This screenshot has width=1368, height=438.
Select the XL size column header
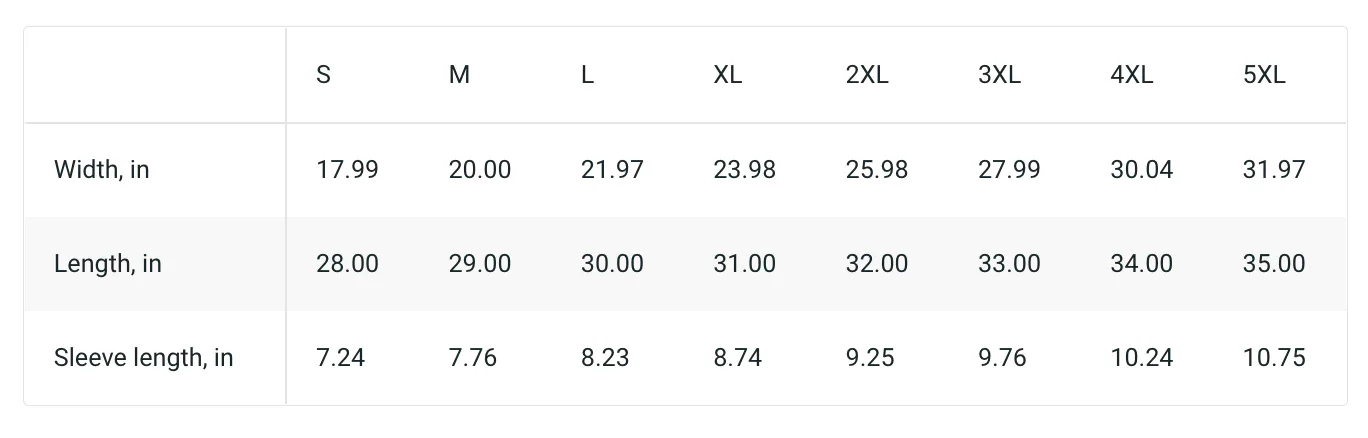(728, 75)
